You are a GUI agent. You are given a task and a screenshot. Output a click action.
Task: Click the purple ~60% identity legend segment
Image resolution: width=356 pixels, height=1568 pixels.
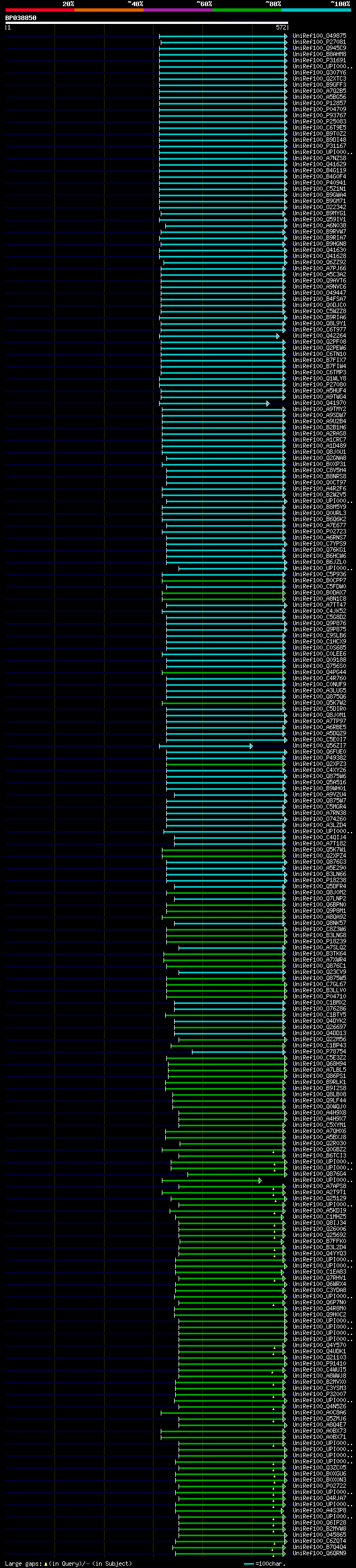point(177,10)
